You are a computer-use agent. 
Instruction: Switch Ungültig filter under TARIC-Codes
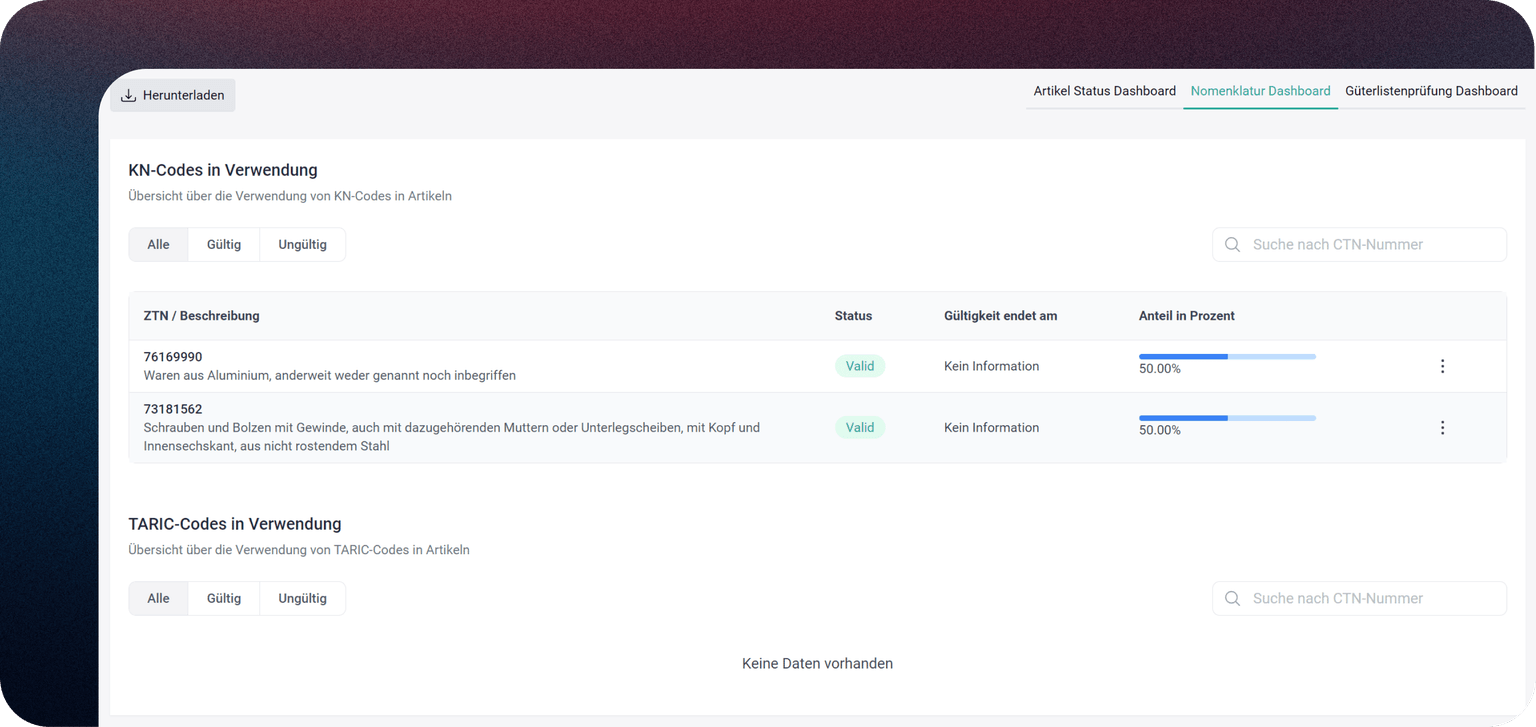[x=302, y=598]
